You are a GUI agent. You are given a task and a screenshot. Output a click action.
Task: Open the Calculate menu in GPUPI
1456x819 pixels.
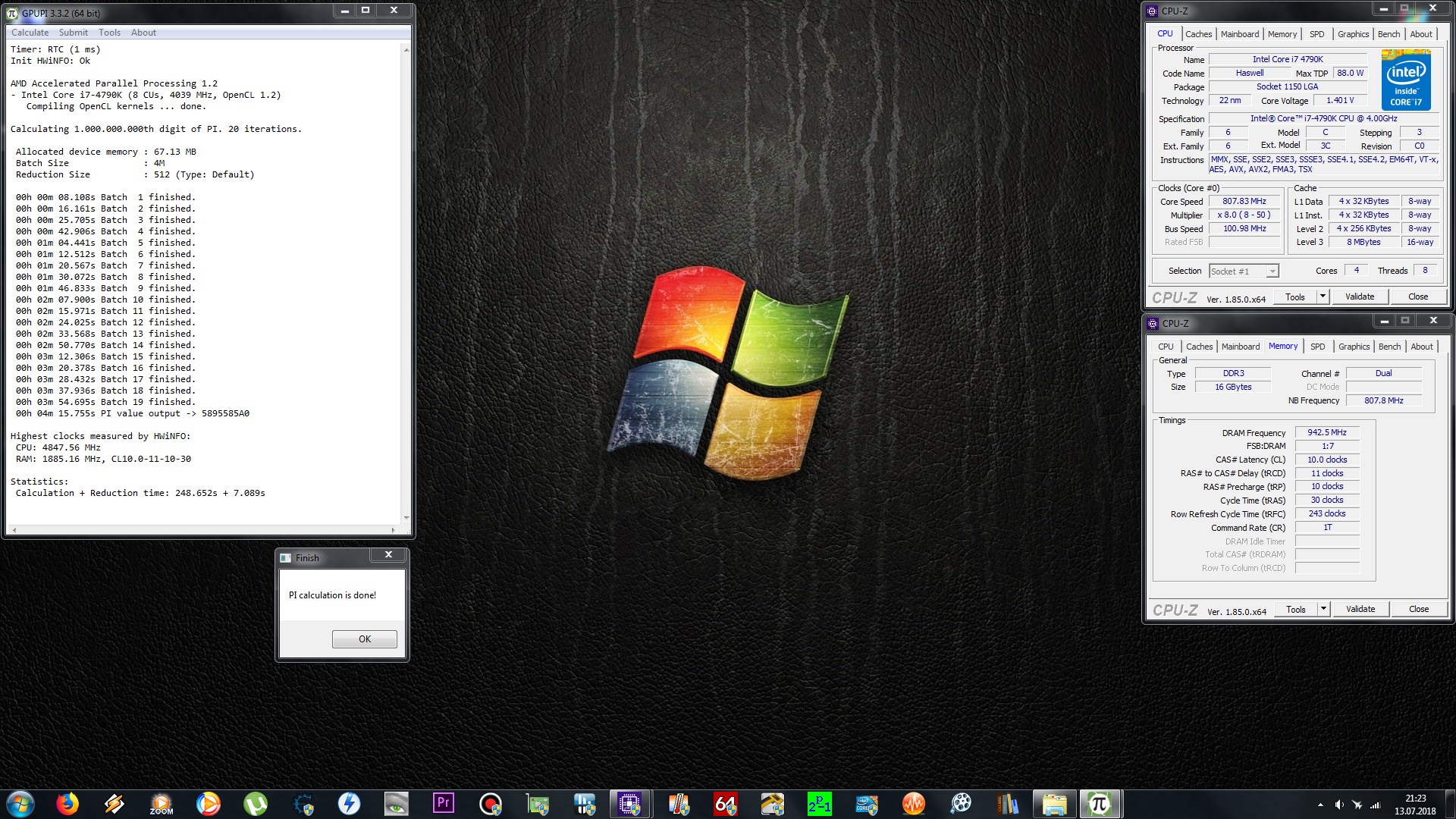[30, 33]
